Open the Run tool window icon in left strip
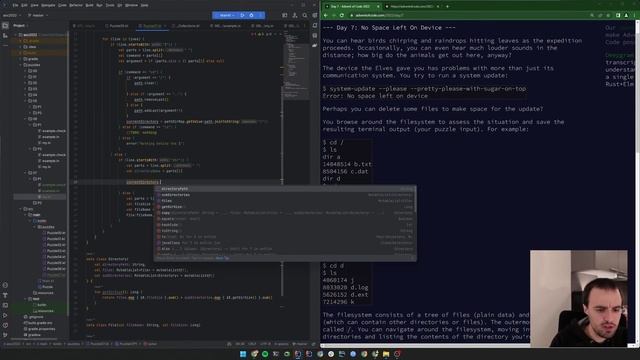 click(5, 315)
